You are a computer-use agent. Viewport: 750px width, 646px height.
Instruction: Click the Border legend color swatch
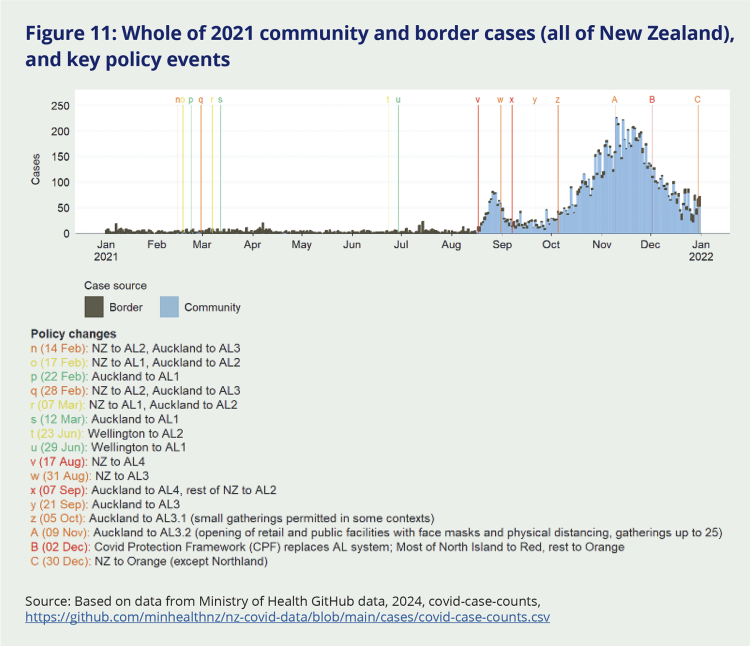[x=94, y=307]
